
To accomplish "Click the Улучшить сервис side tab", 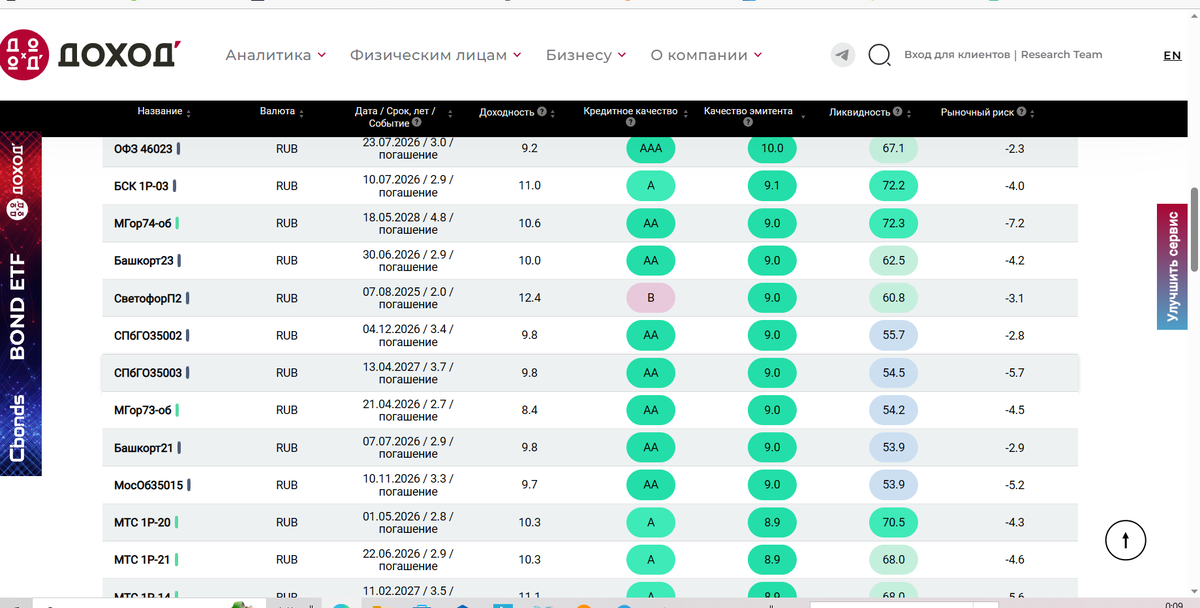I will (x=1172, y=265).
